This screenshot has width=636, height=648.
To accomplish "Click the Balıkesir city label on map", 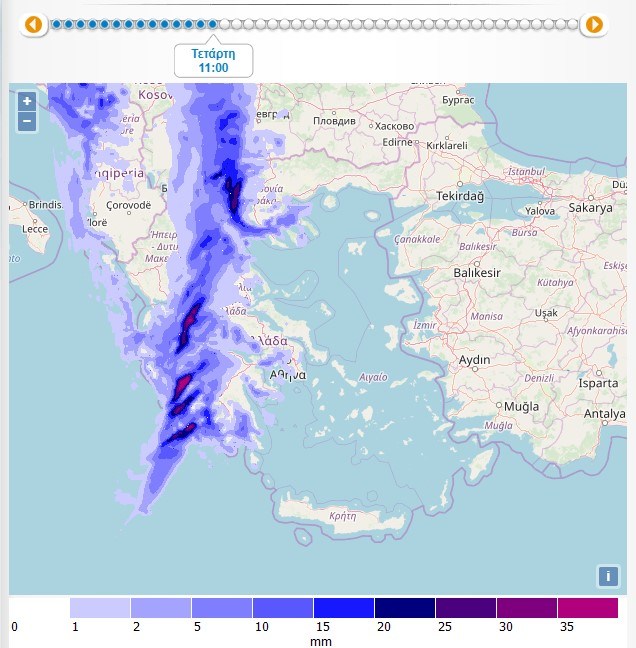I will tap(477, 273).
